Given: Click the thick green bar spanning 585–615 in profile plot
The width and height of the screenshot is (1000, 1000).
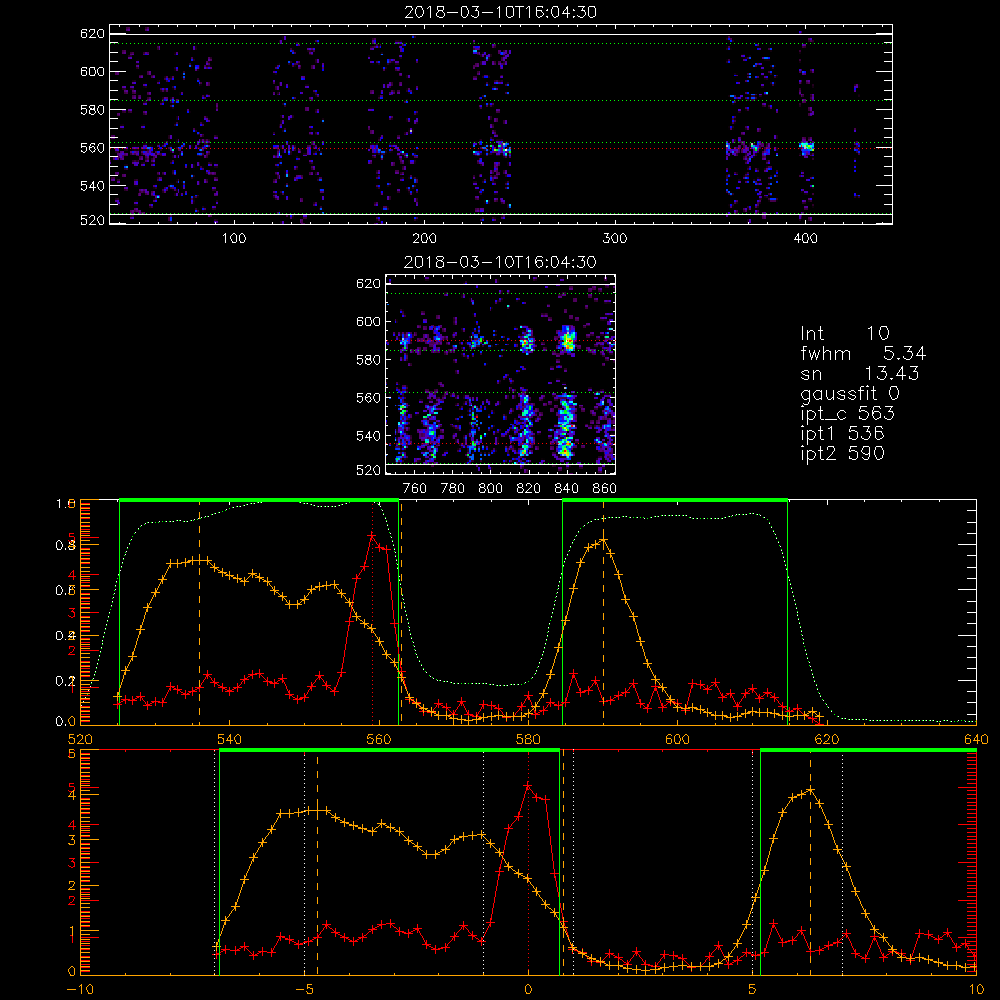Looking at the screenshot, I should point(675,501).
